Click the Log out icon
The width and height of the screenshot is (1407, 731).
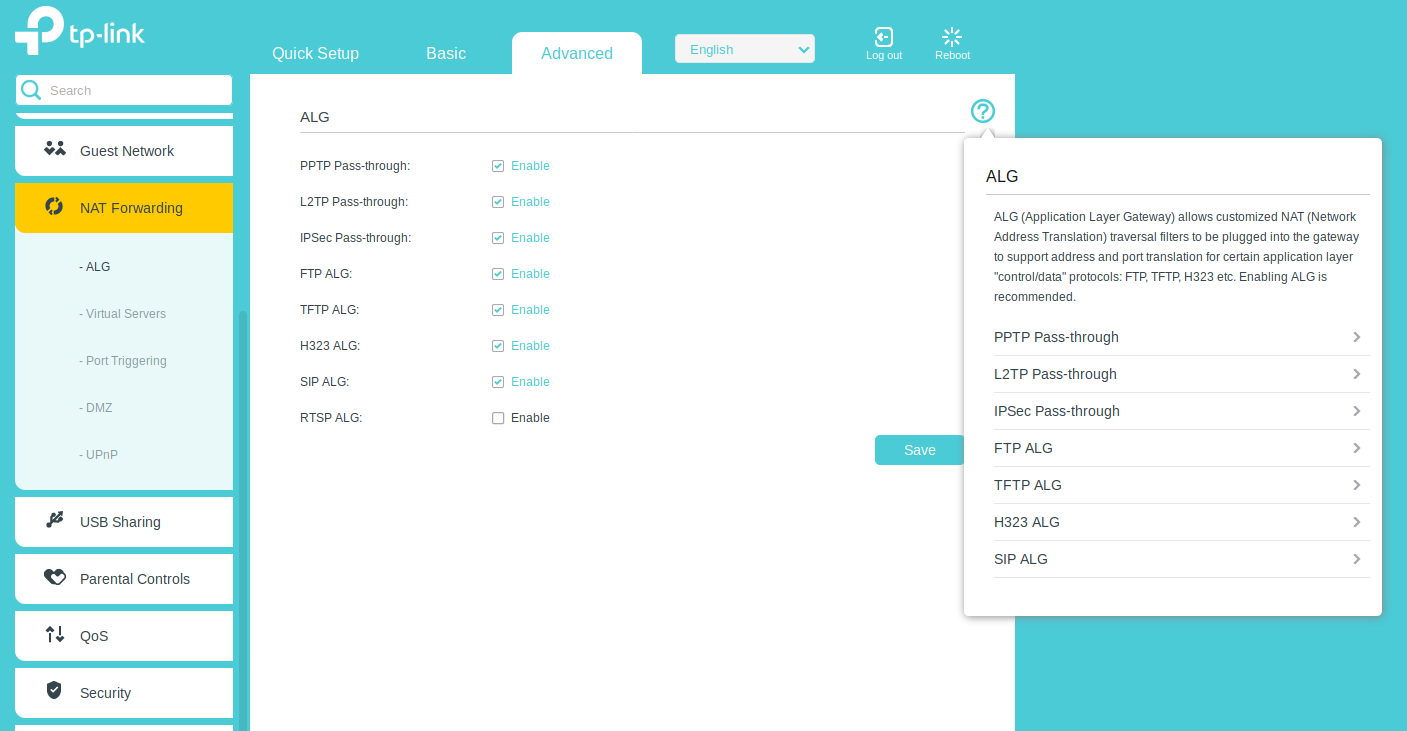pyautogui.click(x=883, y=38)
